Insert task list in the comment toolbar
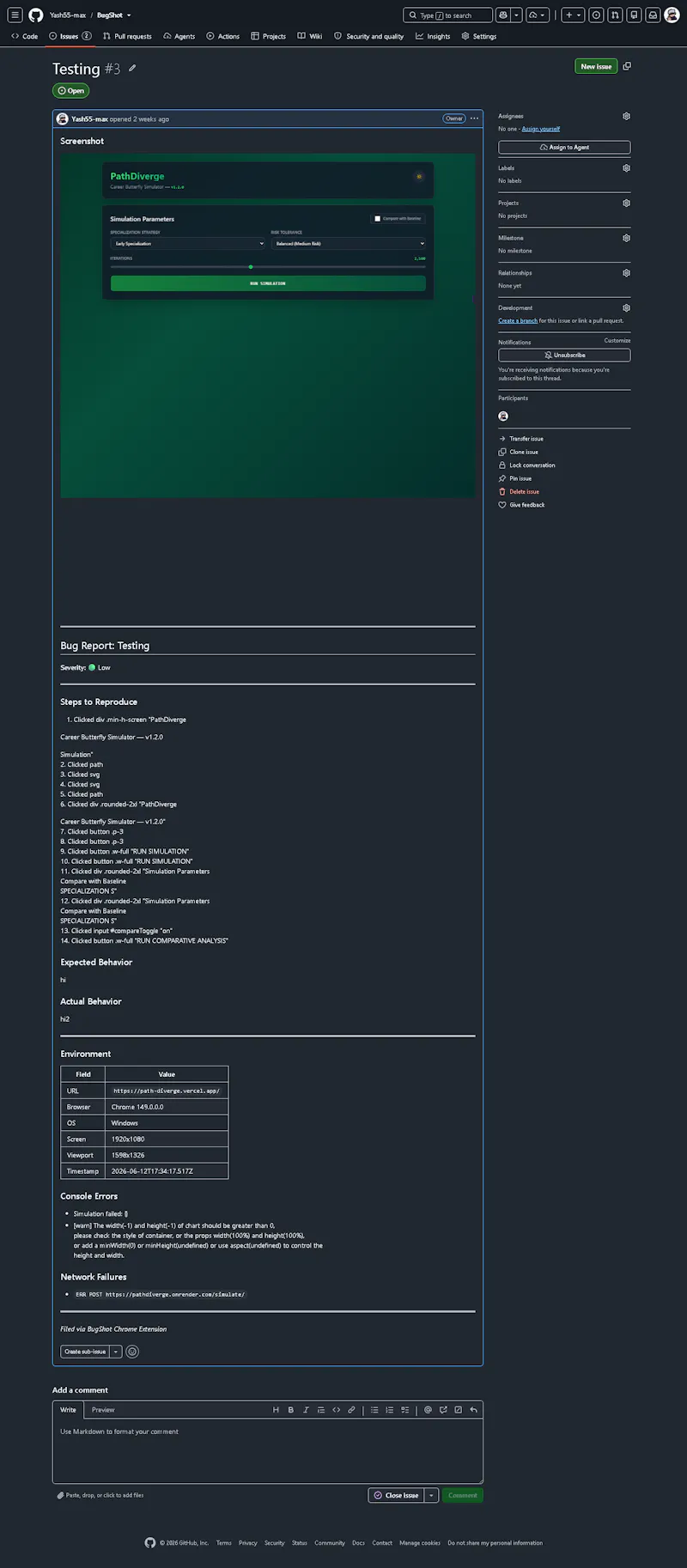687x1568 pixels. (405, 1410)
